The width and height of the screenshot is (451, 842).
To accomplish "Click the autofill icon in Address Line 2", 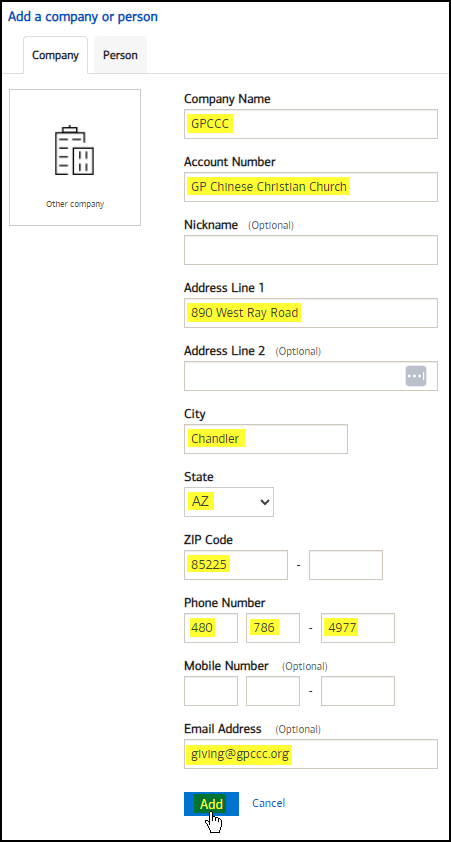I will (x=416, y=376).
